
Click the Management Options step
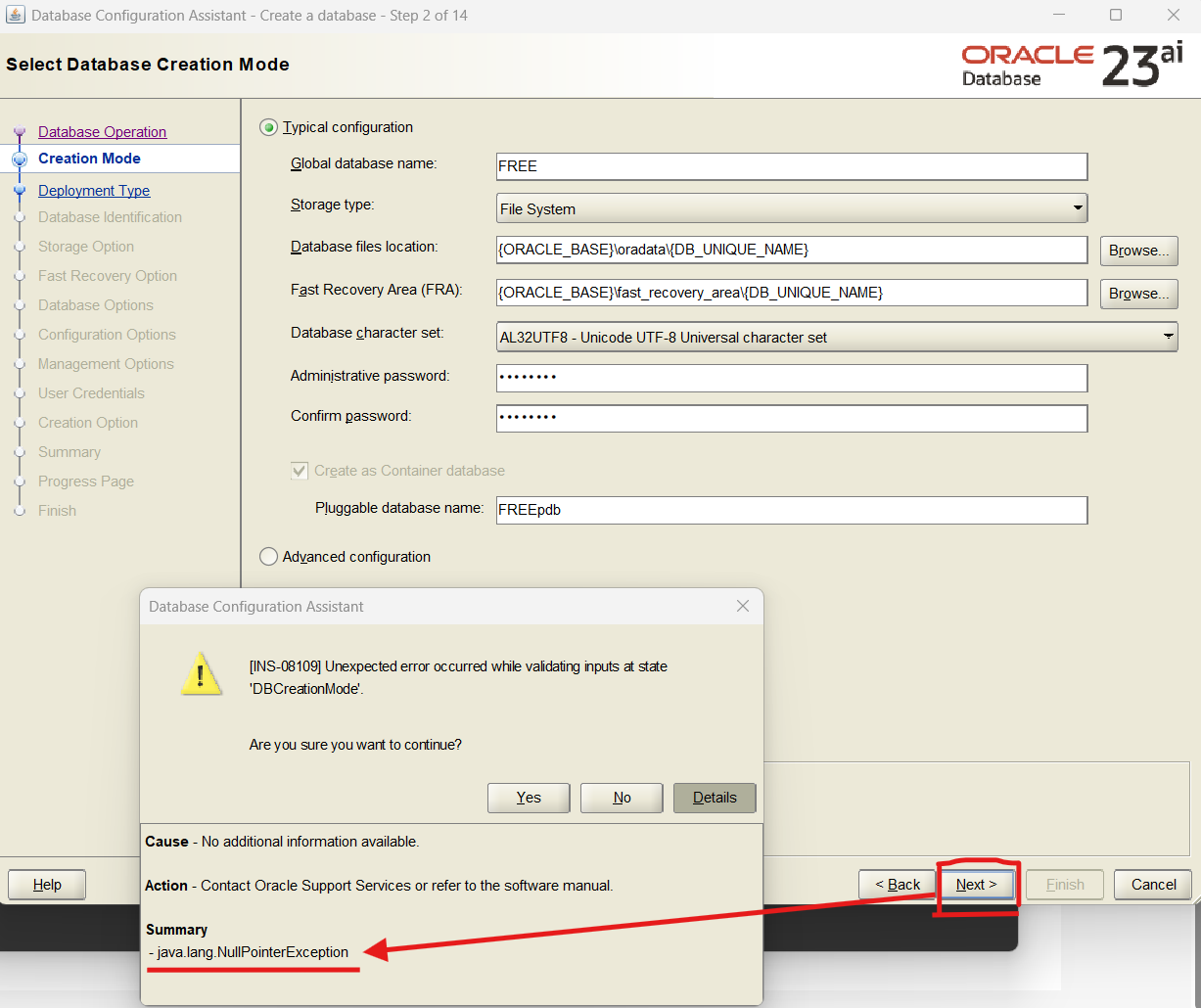(x=106, y=364)
